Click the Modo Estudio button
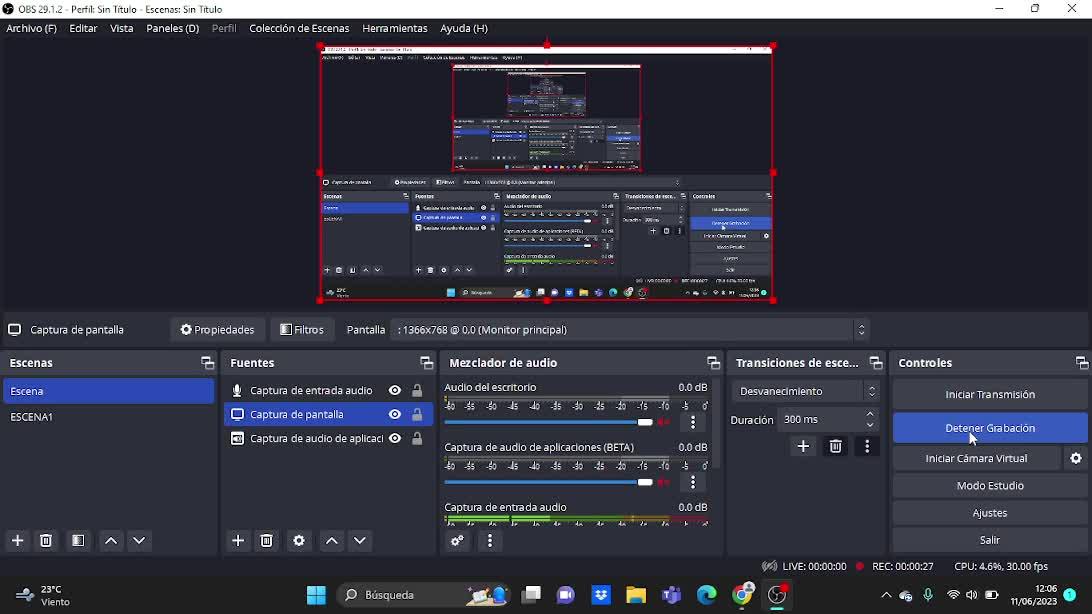Screen dimensions: 1092x614 989,486
